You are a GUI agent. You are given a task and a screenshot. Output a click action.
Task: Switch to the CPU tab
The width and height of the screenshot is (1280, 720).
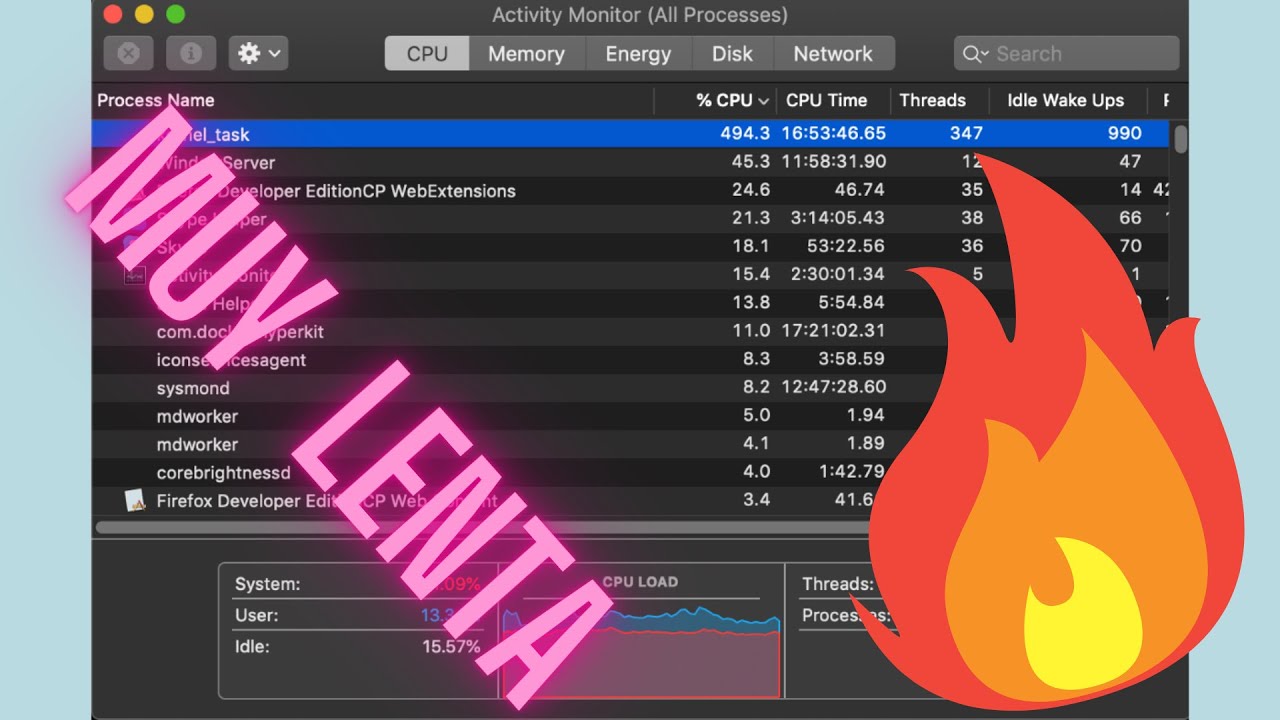coord(427,54)
